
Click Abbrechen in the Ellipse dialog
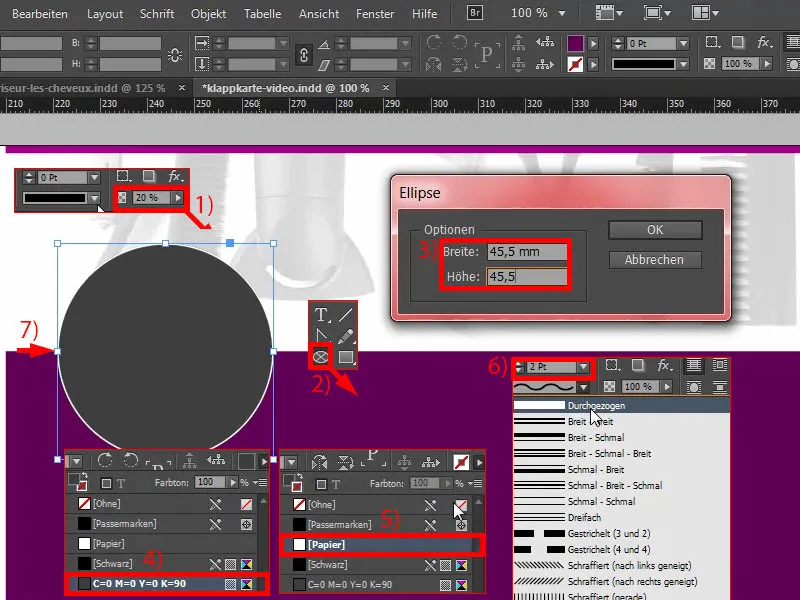tap(655, 260)
